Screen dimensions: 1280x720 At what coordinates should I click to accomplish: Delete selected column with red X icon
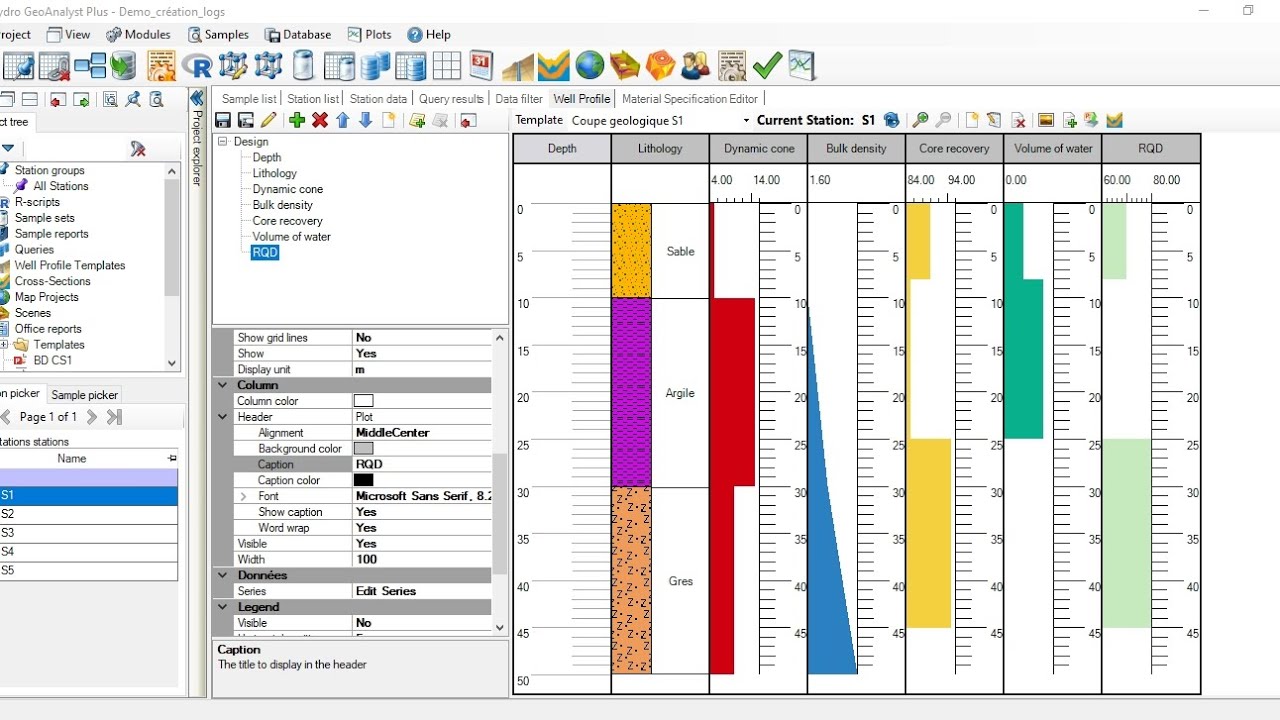click(320, 120)
